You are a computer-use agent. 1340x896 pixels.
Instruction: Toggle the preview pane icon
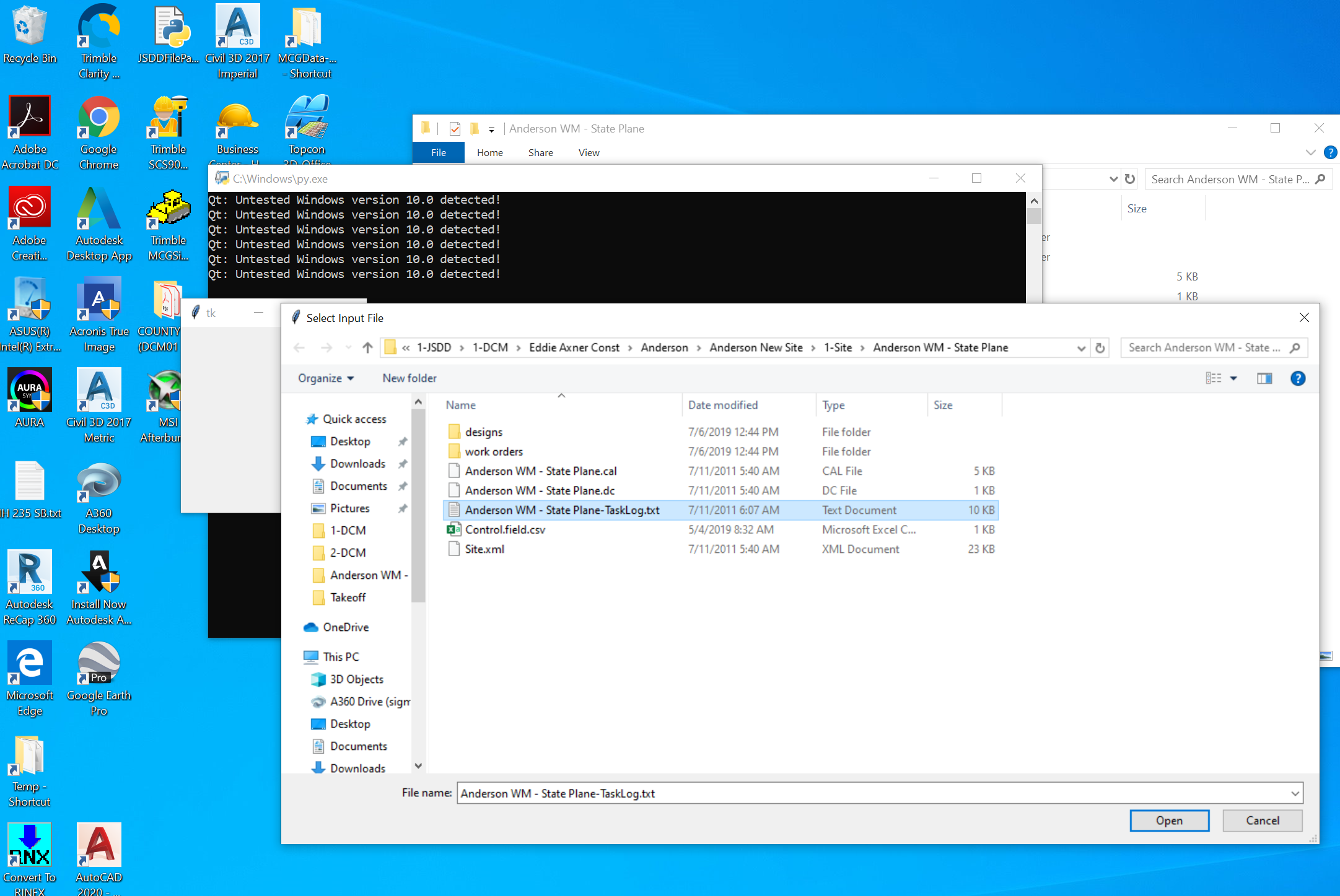1264,378
